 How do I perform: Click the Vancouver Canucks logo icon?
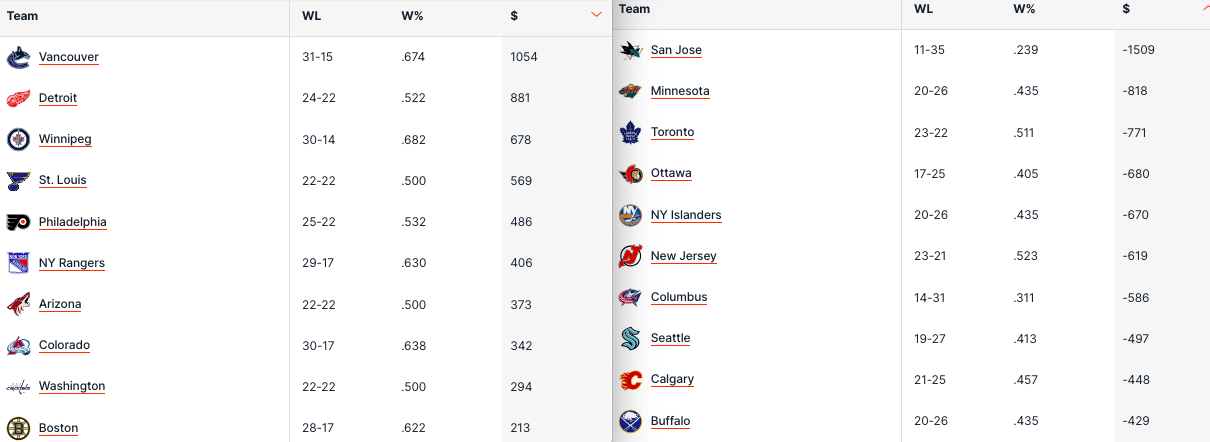pyautogui.click(x=18, y=57)
